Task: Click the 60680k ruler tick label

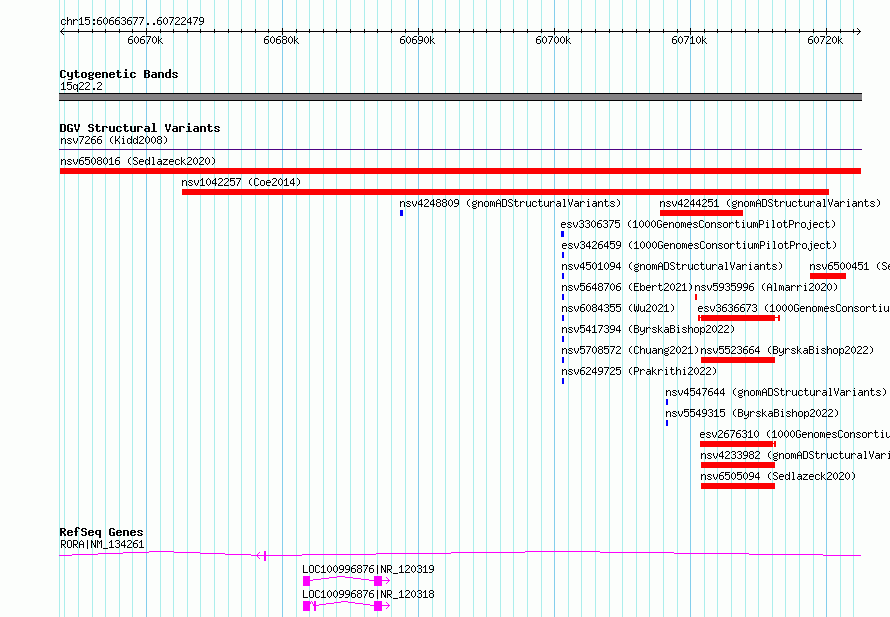Action: tap(281, 40)
